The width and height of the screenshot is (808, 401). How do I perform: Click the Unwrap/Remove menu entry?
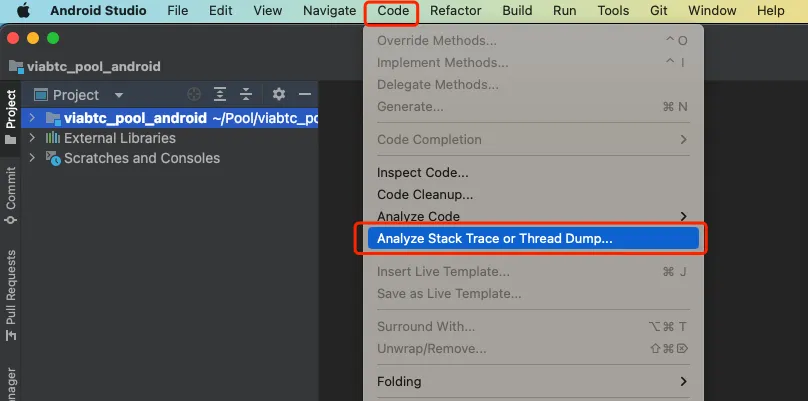click(533, 349)
